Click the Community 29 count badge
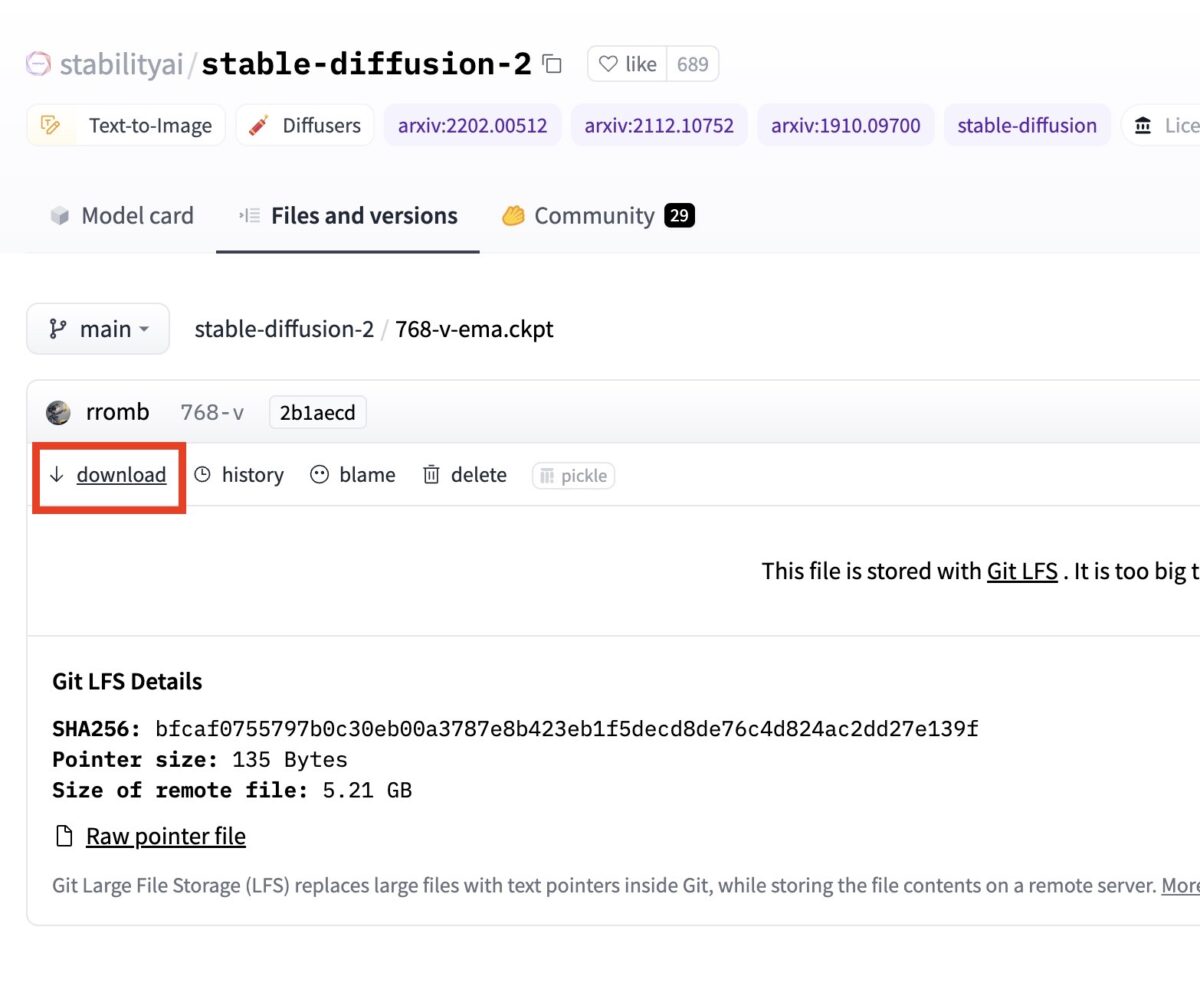 tap(679, 216)
